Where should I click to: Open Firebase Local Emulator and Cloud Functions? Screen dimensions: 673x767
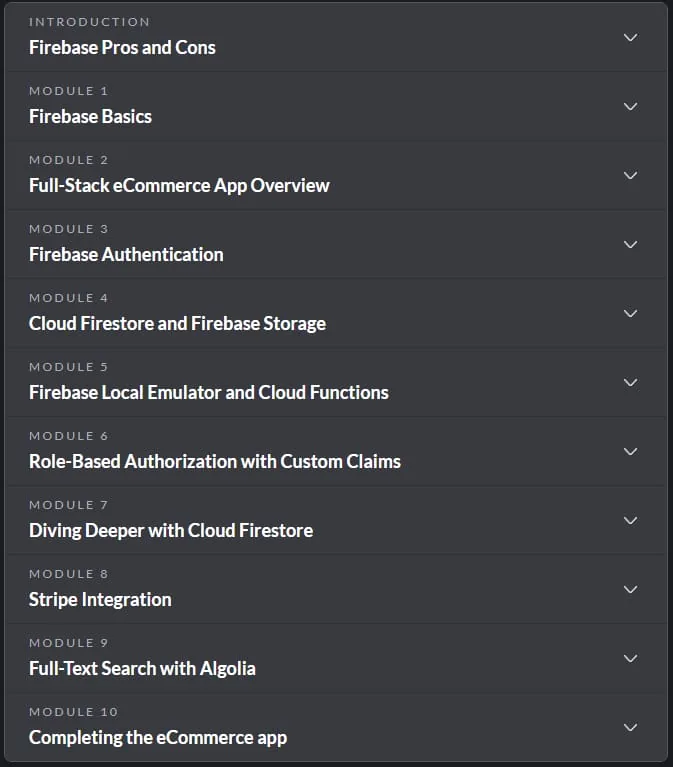pyautogui.click(x=209, y=392)
